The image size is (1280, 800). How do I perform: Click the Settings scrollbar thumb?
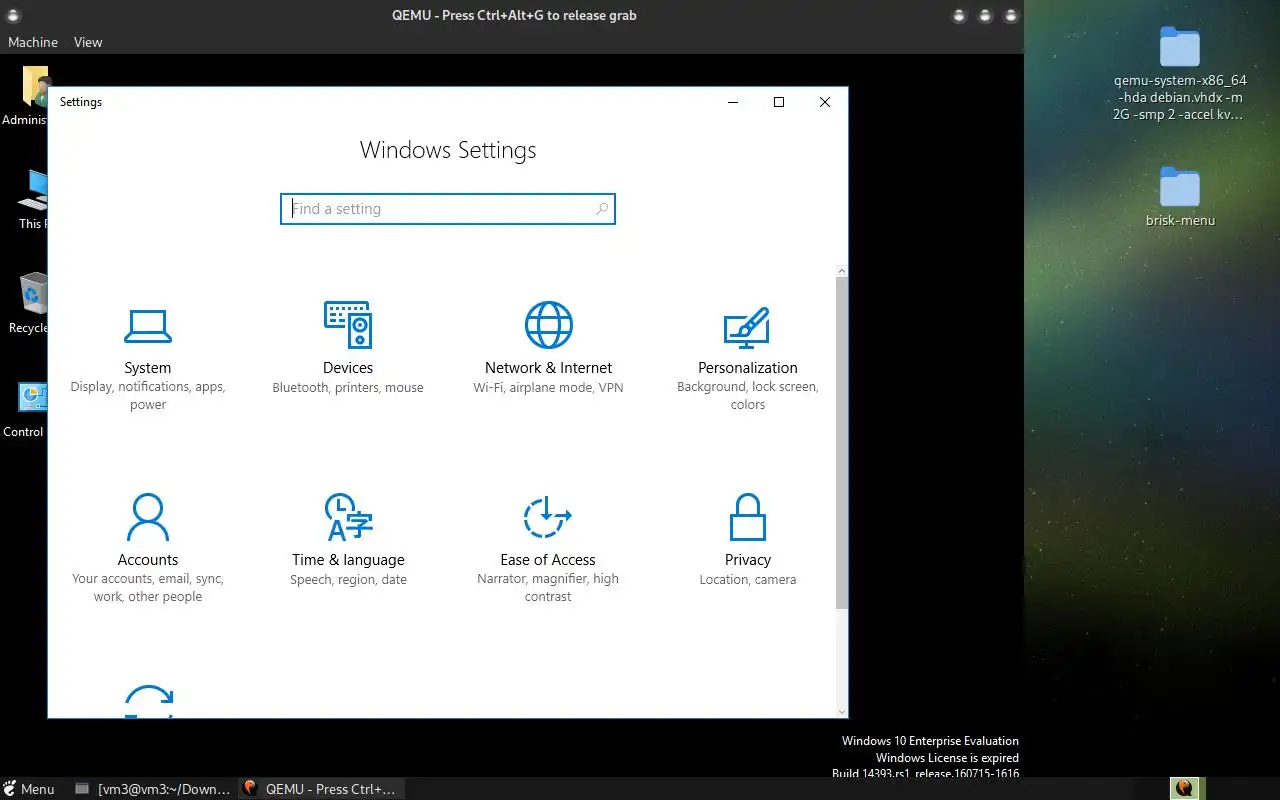coord(842,443)
